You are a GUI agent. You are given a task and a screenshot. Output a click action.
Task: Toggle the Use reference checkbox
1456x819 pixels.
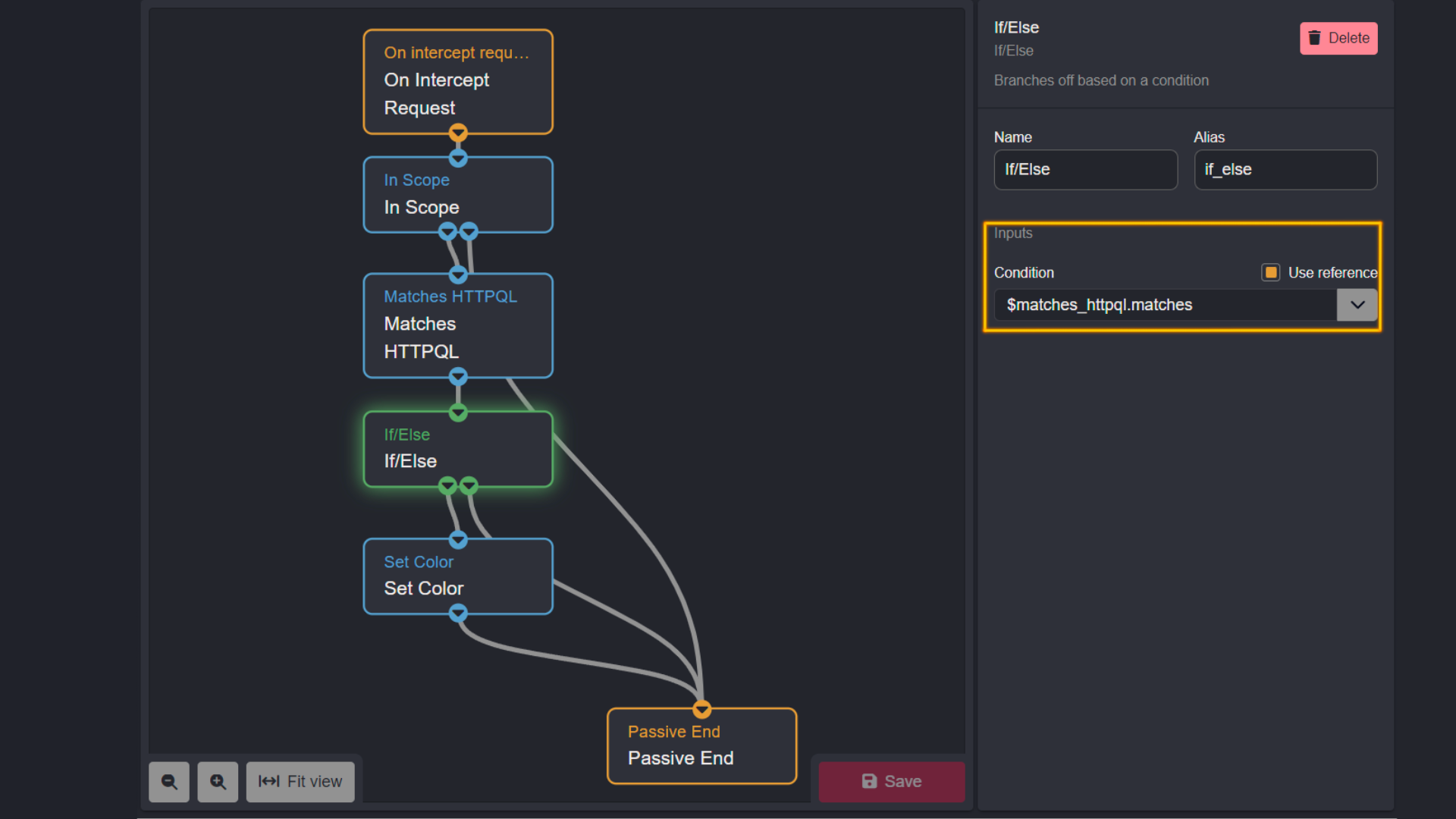pos(1270,272)
